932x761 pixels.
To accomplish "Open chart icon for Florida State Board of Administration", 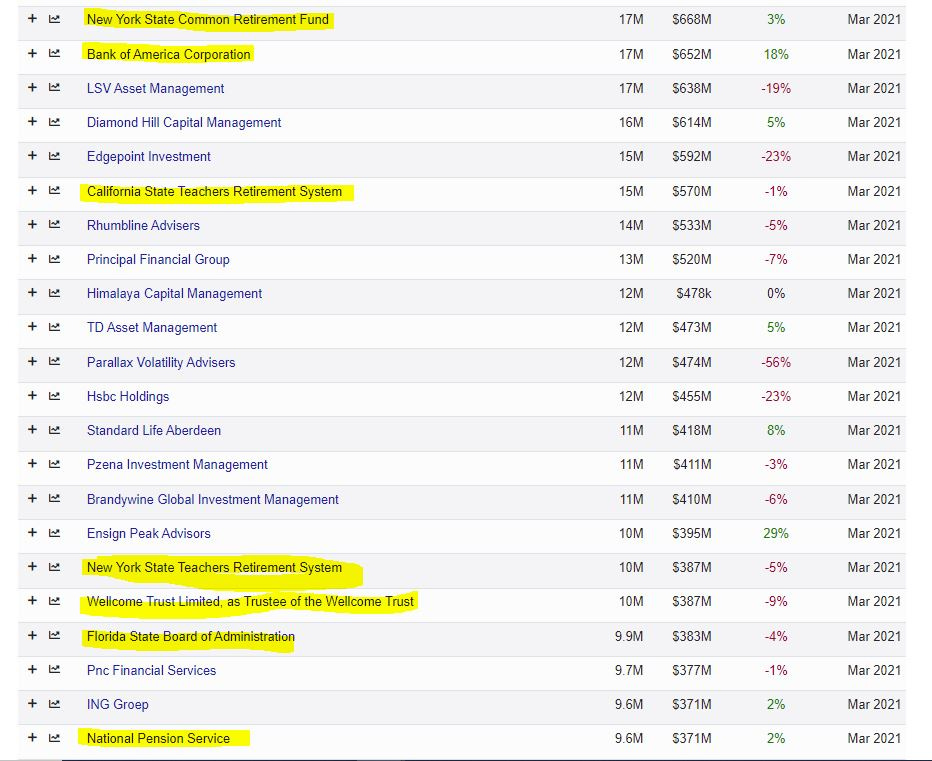I will (54, 636).
